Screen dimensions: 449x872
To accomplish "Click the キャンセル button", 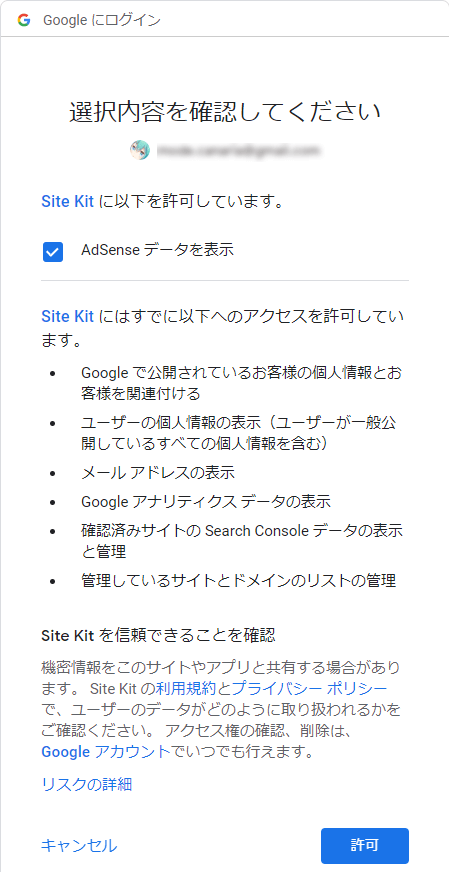I will pos(79,846).
